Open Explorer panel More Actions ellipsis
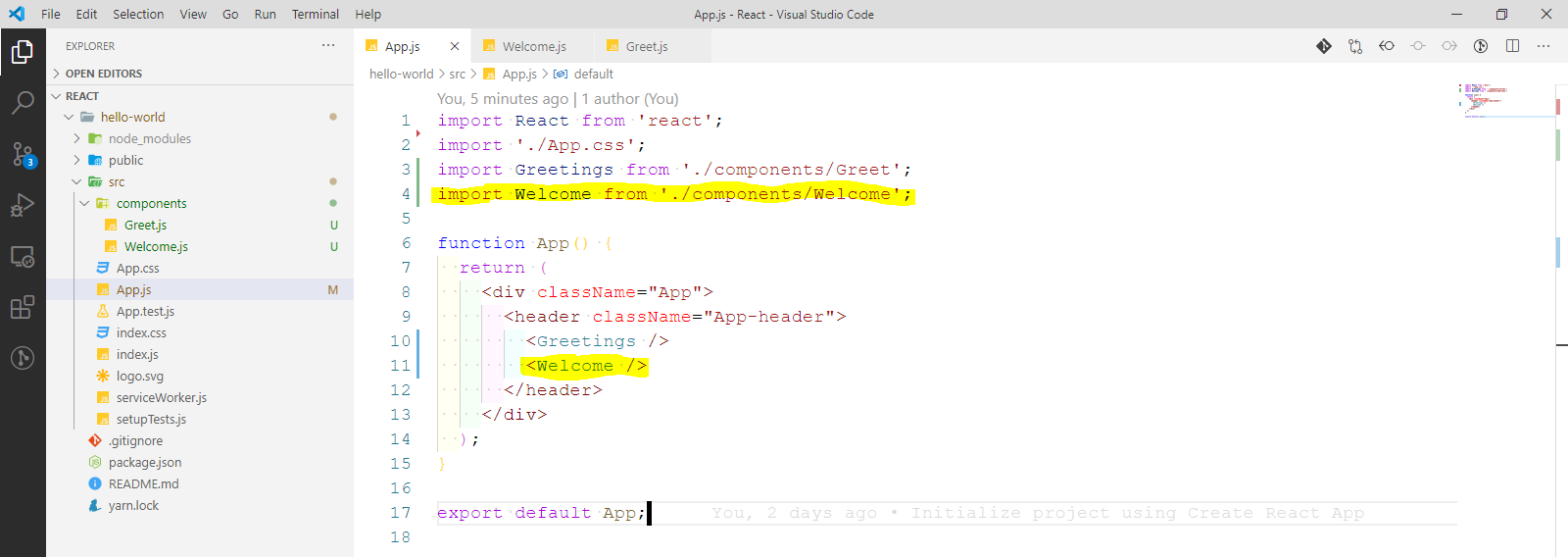 [328, 45]
